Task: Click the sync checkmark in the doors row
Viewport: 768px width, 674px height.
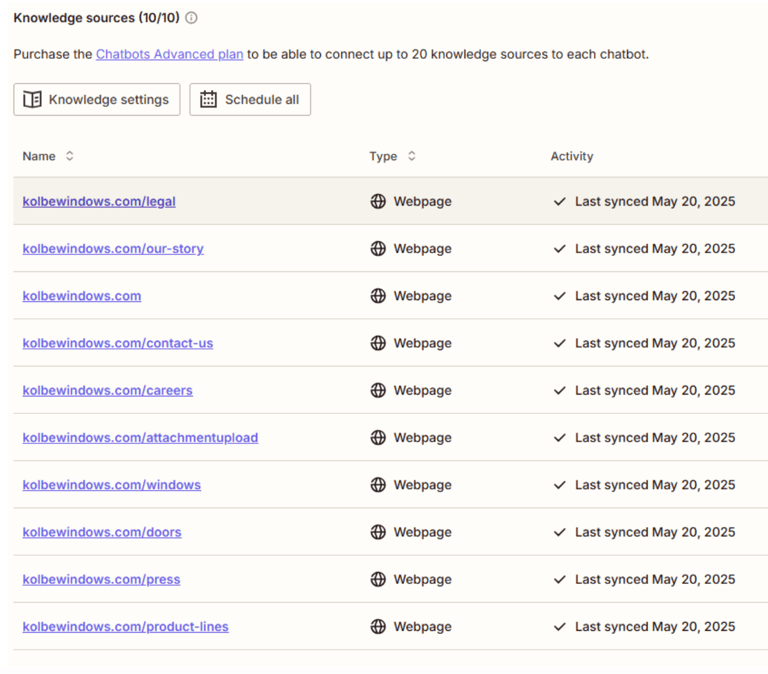Action: [x=560, y=532]
